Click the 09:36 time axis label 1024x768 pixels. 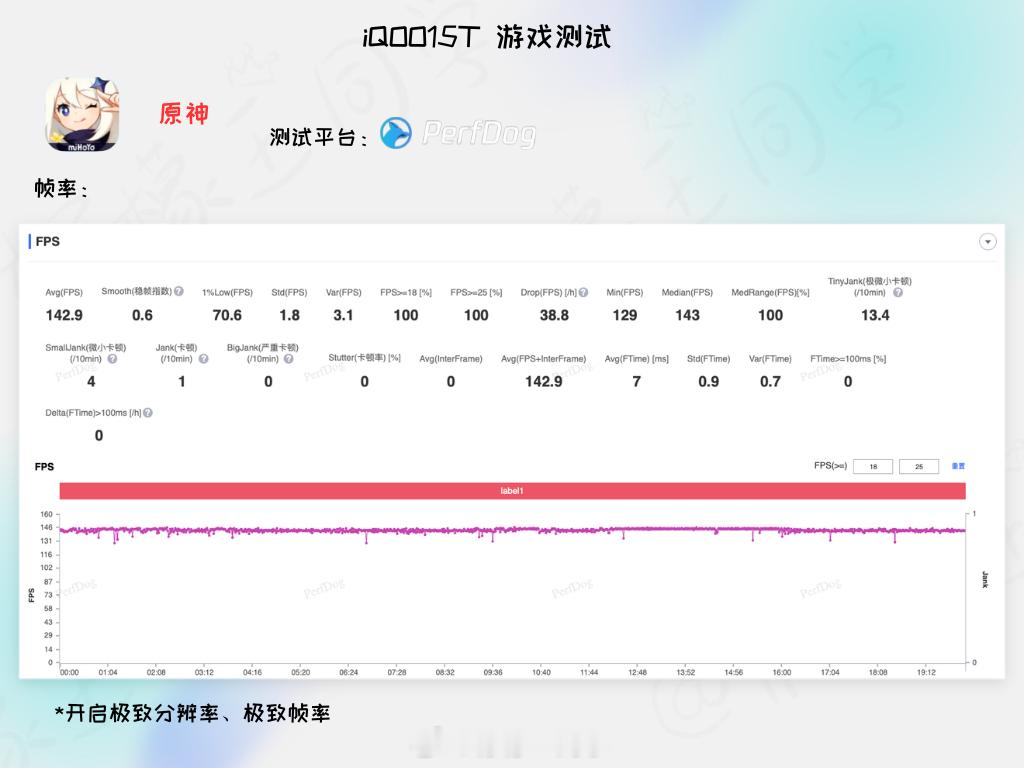click(493, 672)
